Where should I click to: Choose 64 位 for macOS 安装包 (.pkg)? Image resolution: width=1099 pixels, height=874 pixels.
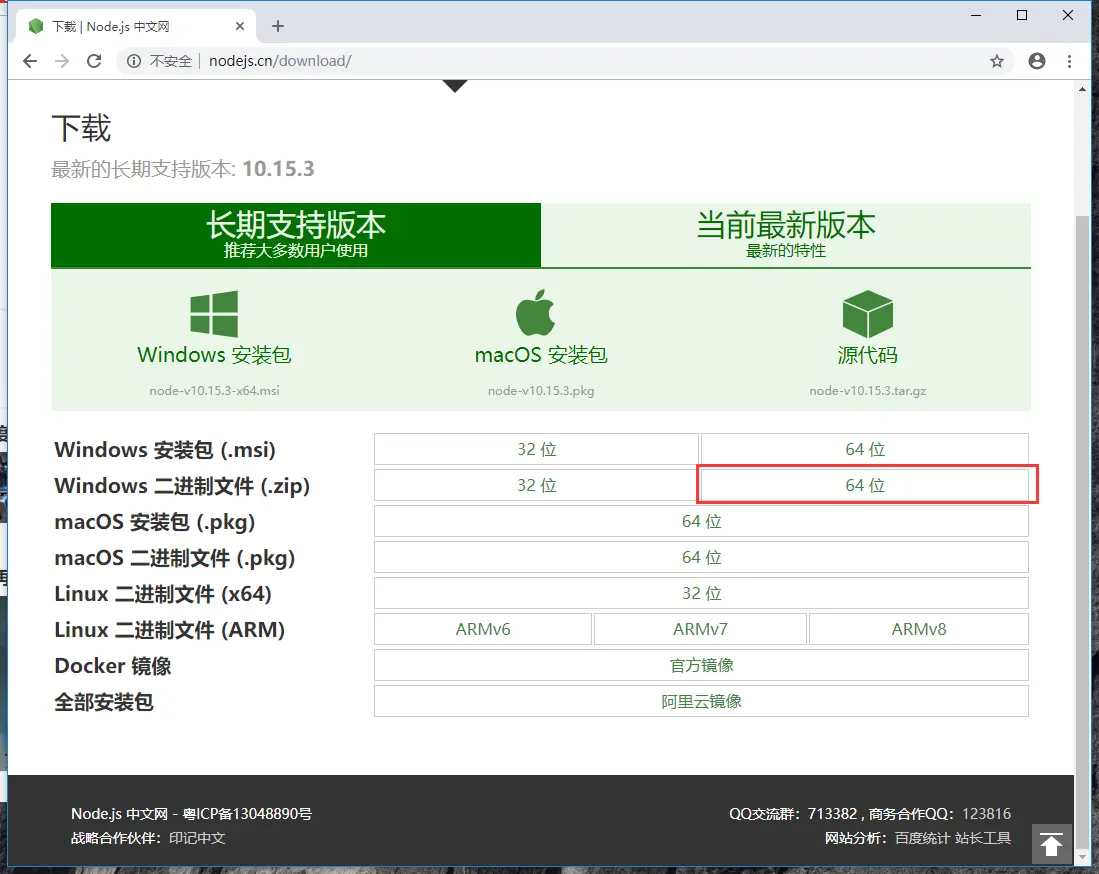[702, 521]
